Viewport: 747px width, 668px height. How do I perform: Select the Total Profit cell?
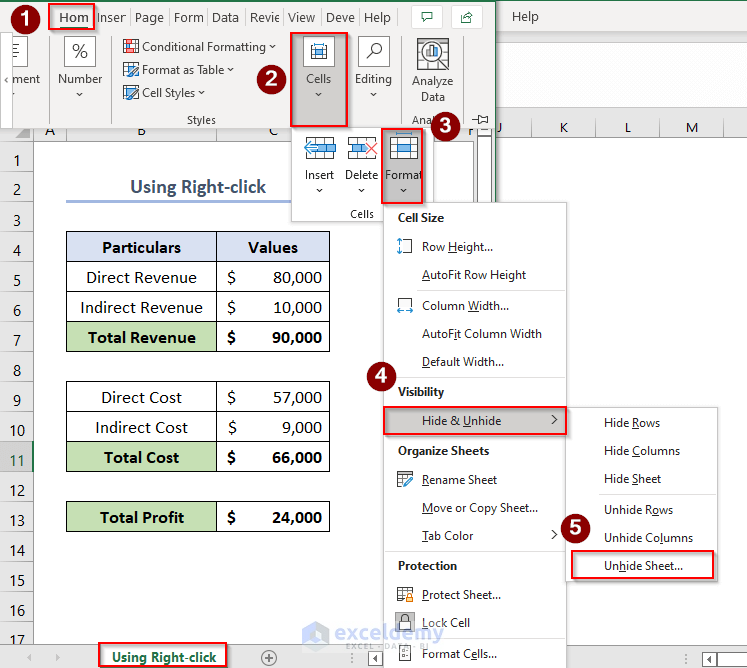coord(141,517)
